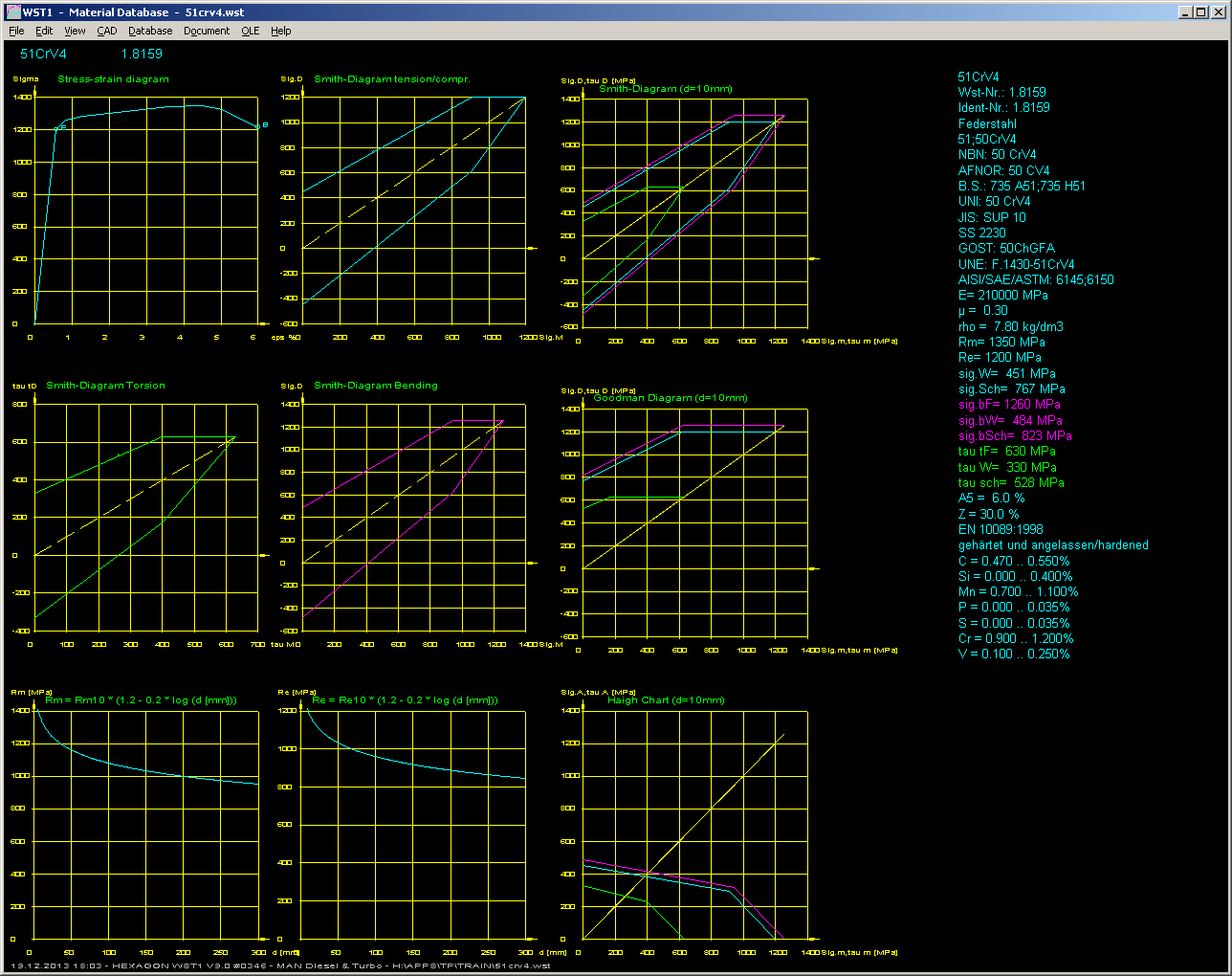Click the Haigh Chart (d=10mm) title
Viewport: 1232px width, 976px height.
(666, 700)
